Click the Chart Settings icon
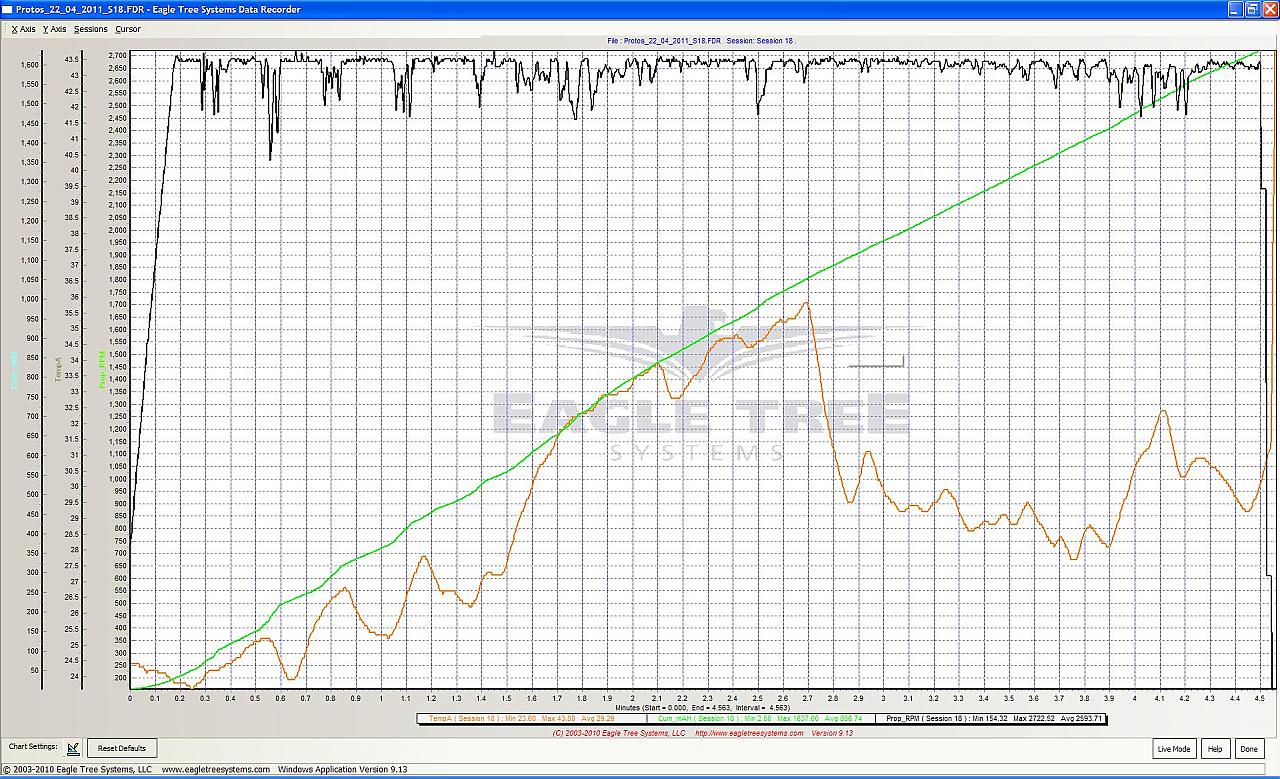 click(x=73, y=748)
